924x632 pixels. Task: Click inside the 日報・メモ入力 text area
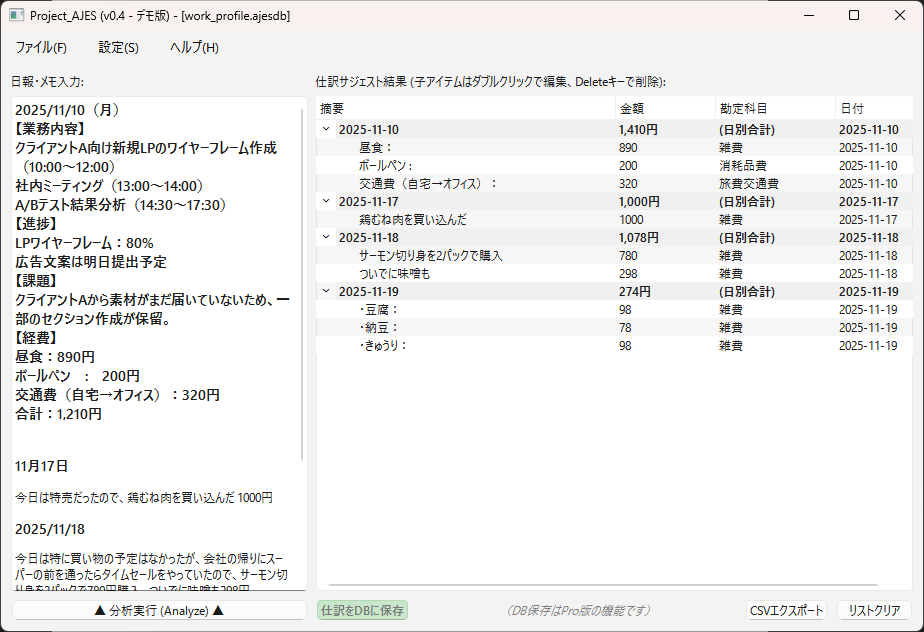click(x=156, y=440)
